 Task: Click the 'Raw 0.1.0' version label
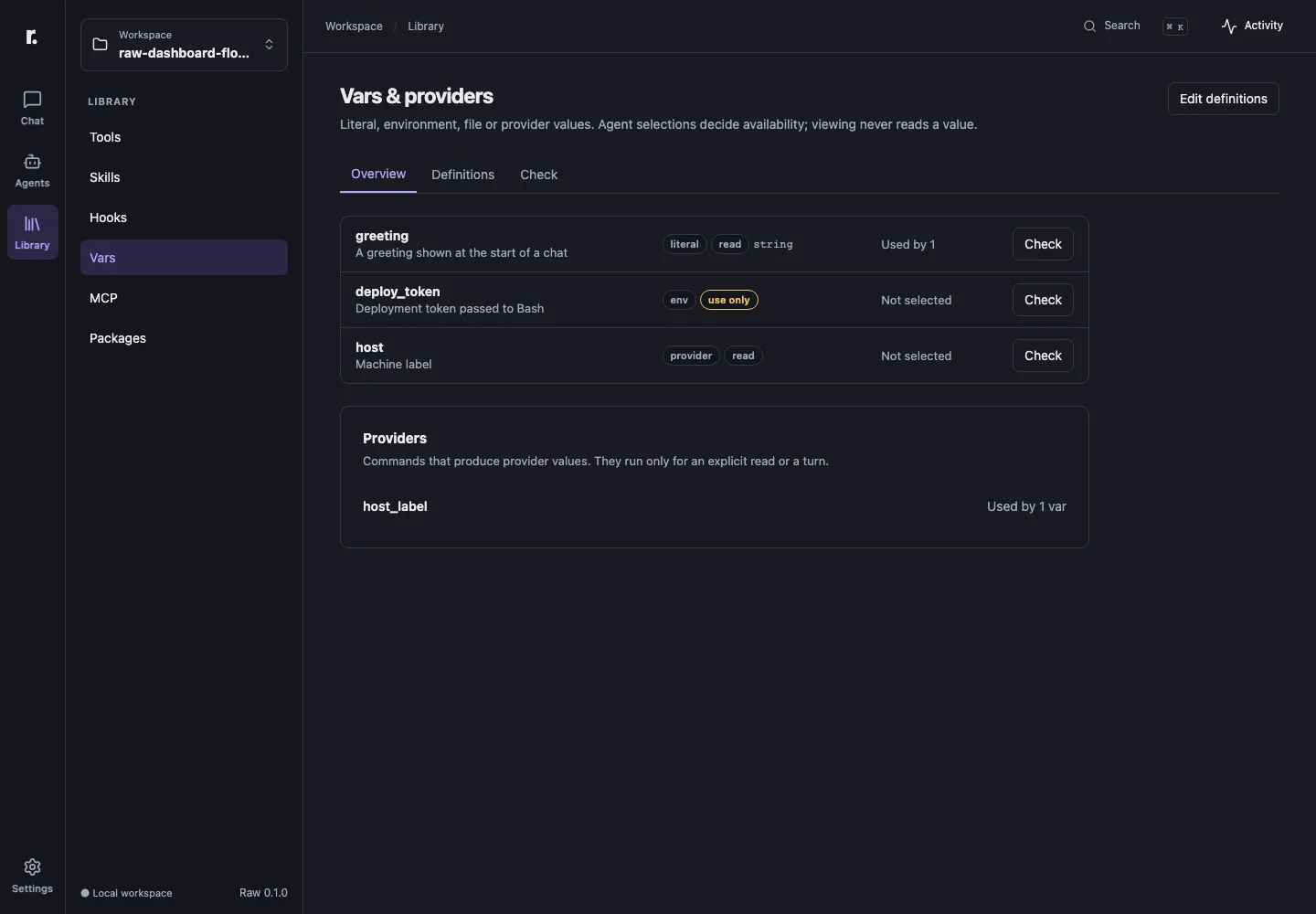click(x=263, y=893)
